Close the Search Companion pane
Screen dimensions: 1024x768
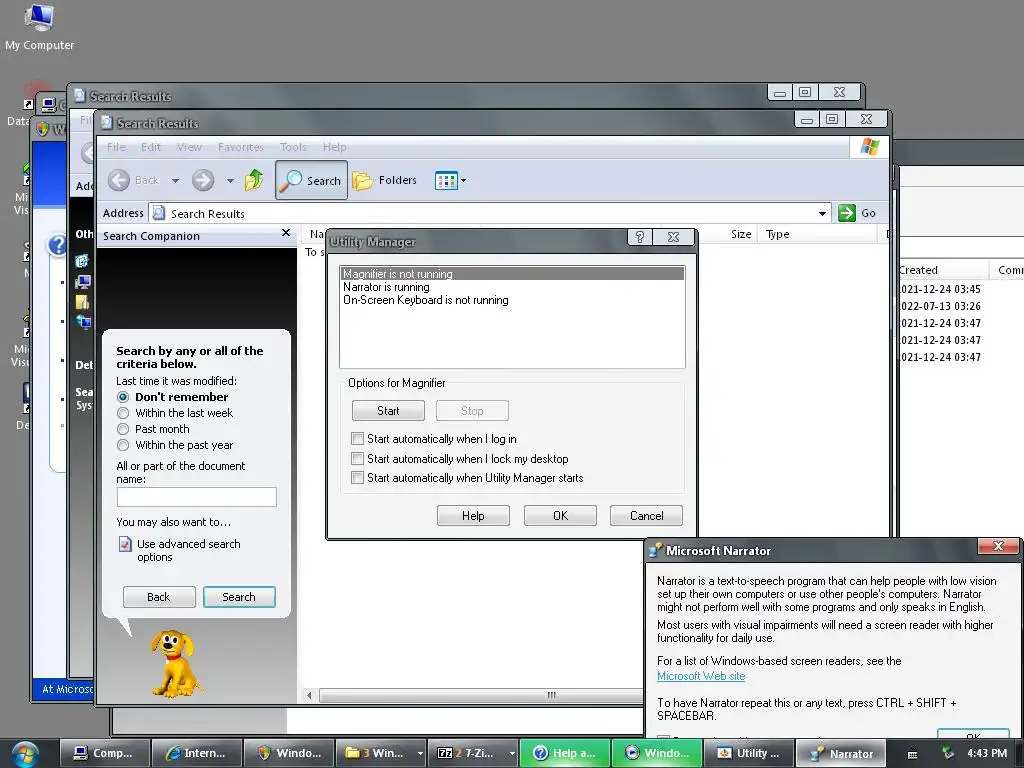285,233
